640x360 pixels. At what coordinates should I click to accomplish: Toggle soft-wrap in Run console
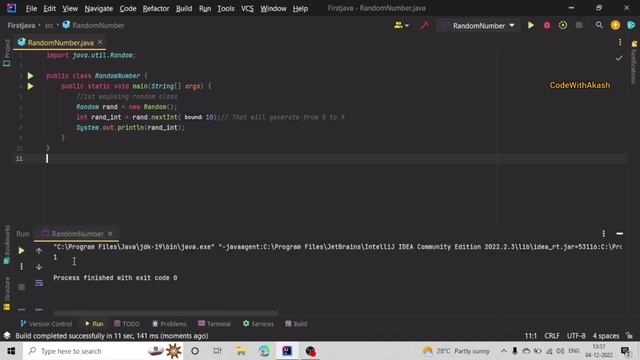39,283
